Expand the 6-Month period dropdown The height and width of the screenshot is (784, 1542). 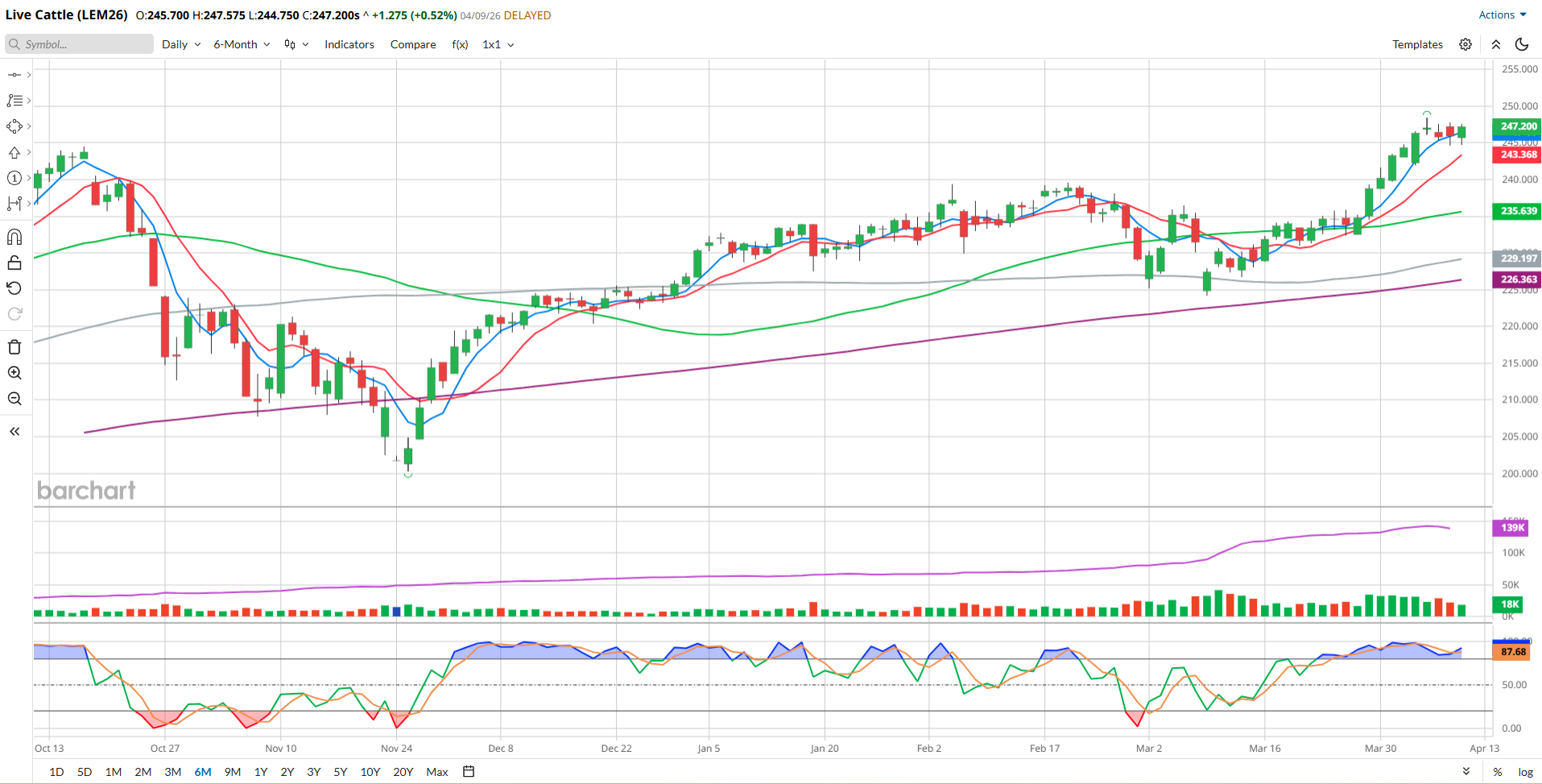(x=242, y=44)
